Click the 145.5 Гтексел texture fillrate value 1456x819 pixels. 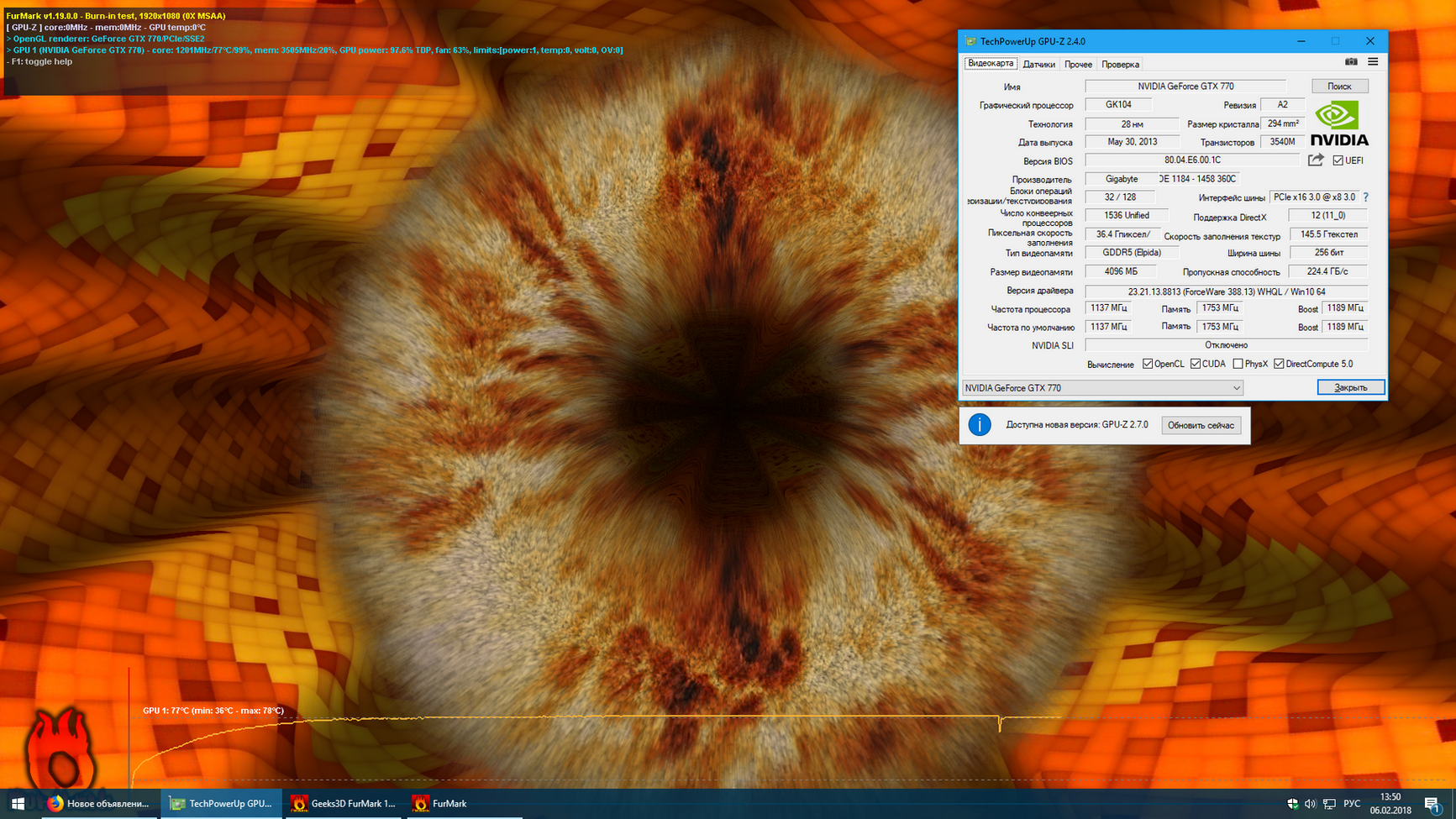[x=1328, y=234]
